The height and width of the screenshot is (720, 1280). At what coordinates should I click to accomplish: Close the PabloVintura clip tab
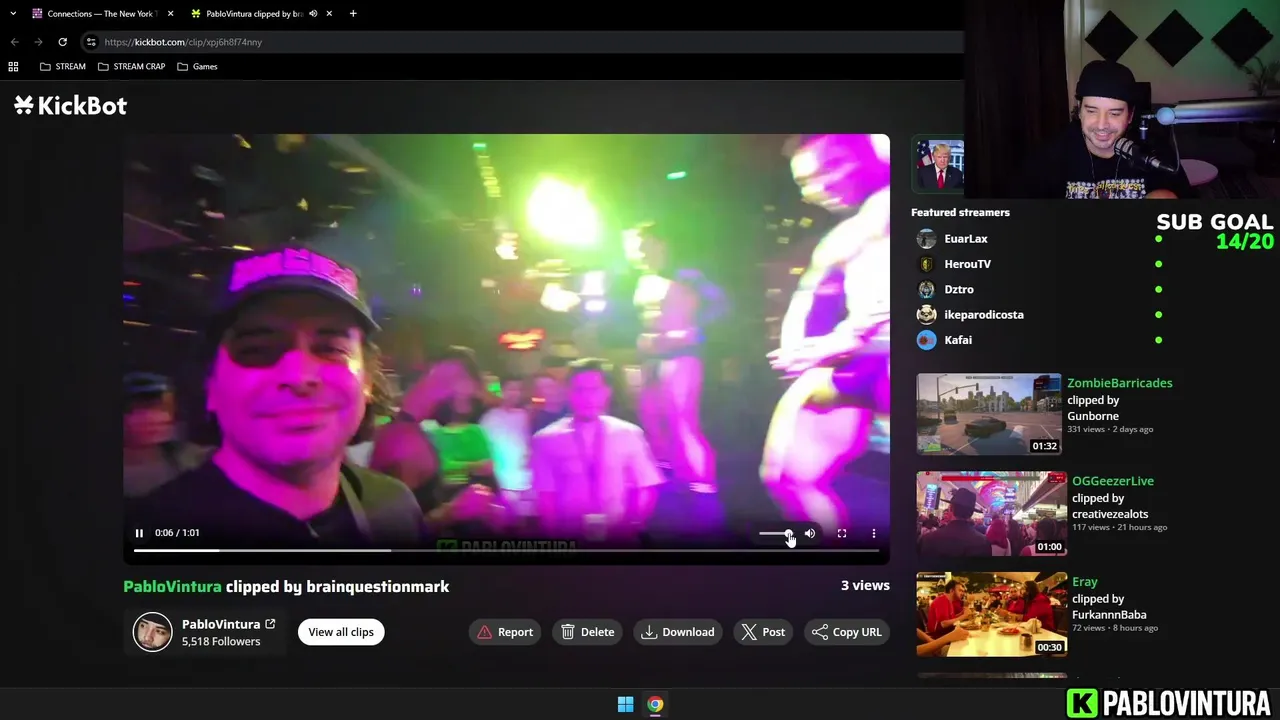pos(329,14)
